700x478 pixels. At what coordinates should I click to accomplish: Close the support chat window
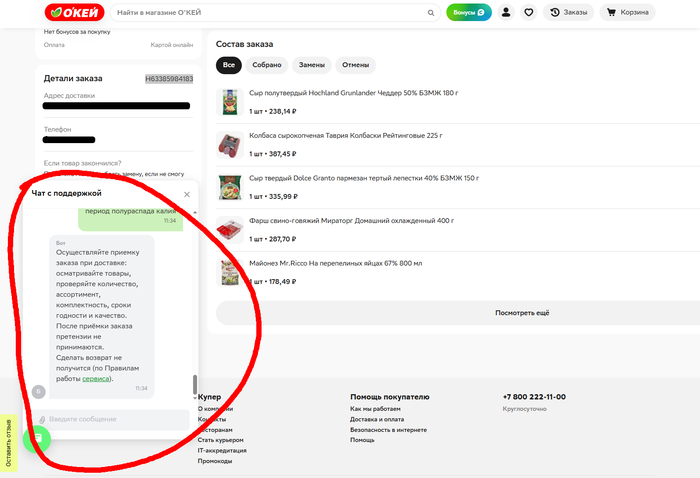(x=186, y=194)
